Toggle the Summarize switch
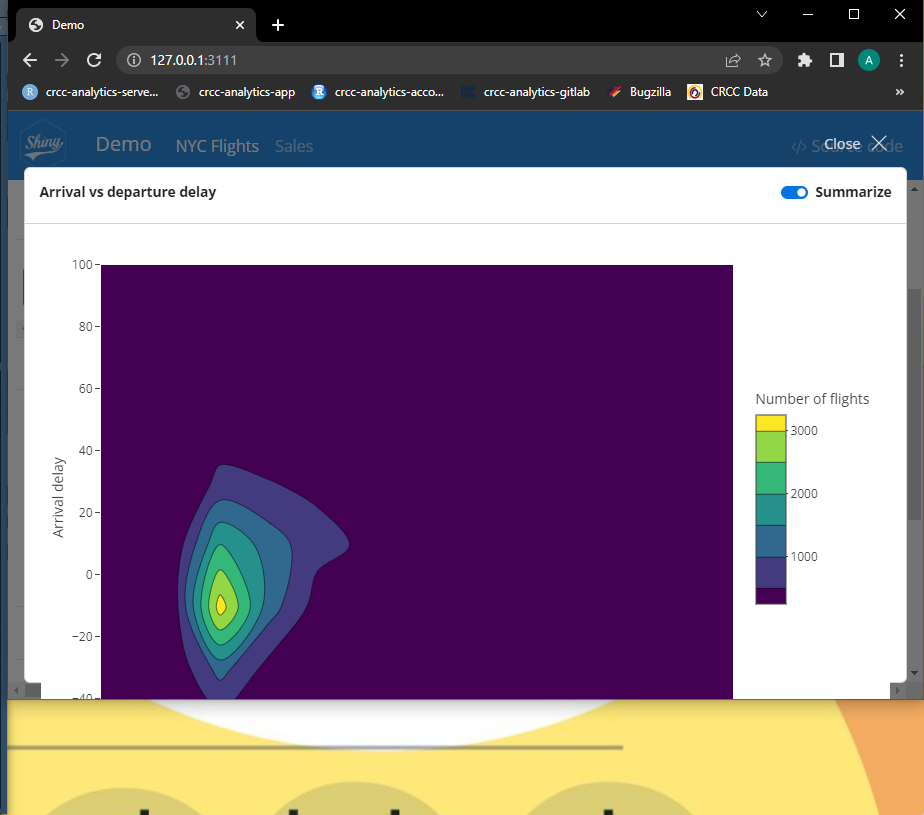Image resolution: width=924 pixels, height=815 pixels. click(794, 193)
